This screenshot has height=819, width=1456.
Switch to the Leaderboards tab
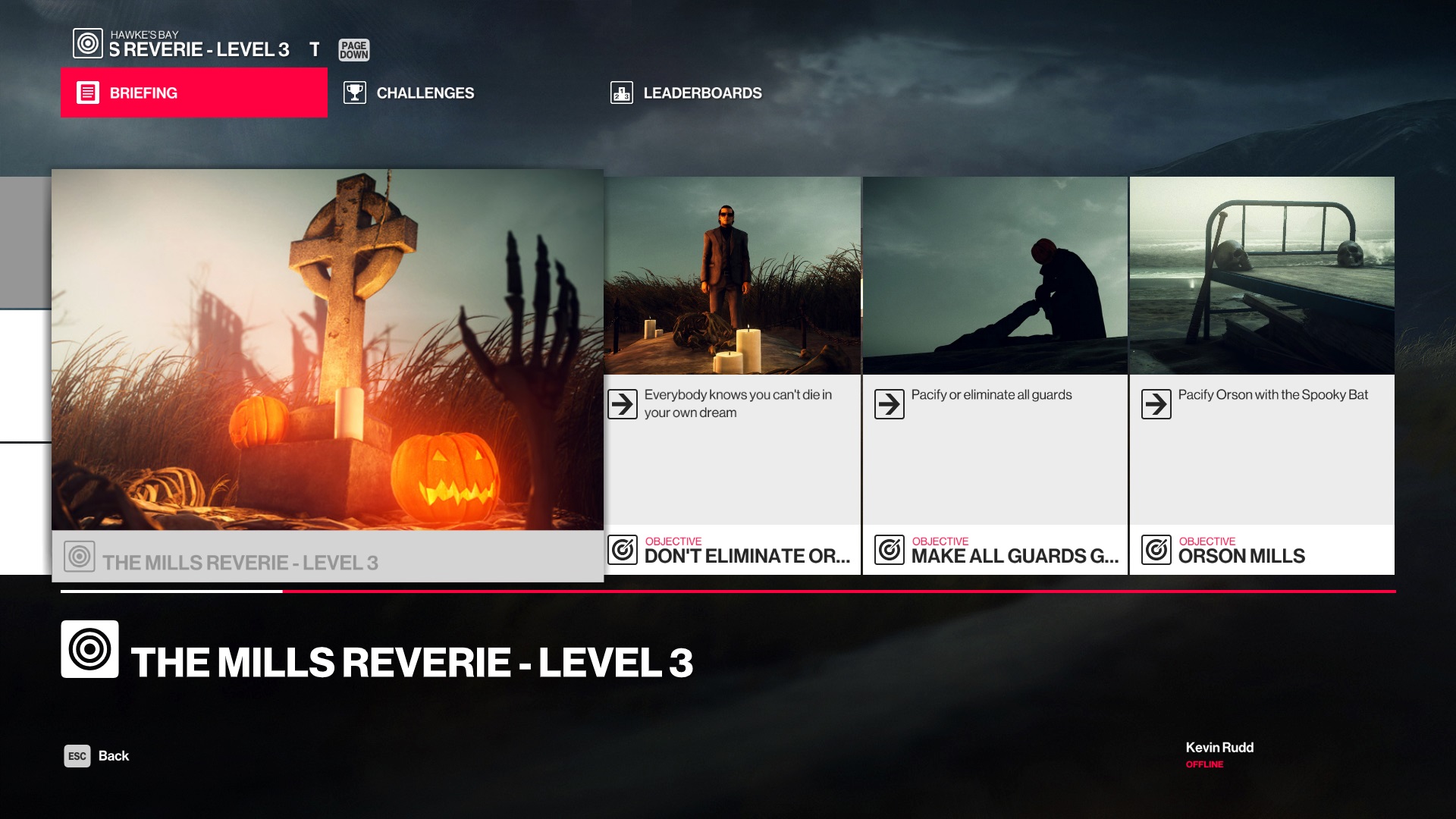coord(701,93)
